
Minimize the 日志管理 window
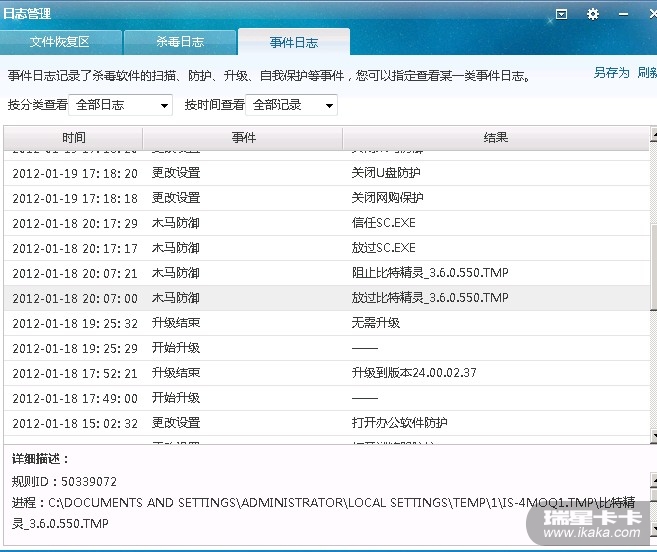coord(623,15)
